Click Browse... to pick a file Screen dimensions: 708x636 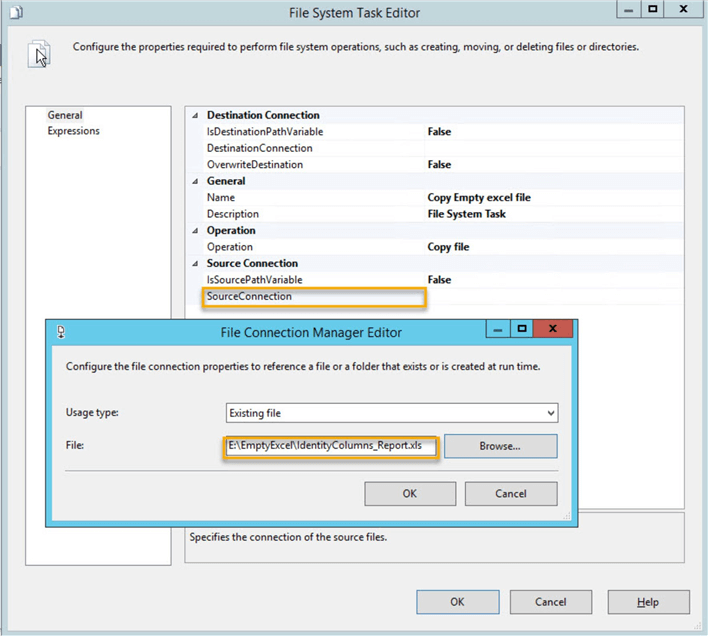[501, 446]
